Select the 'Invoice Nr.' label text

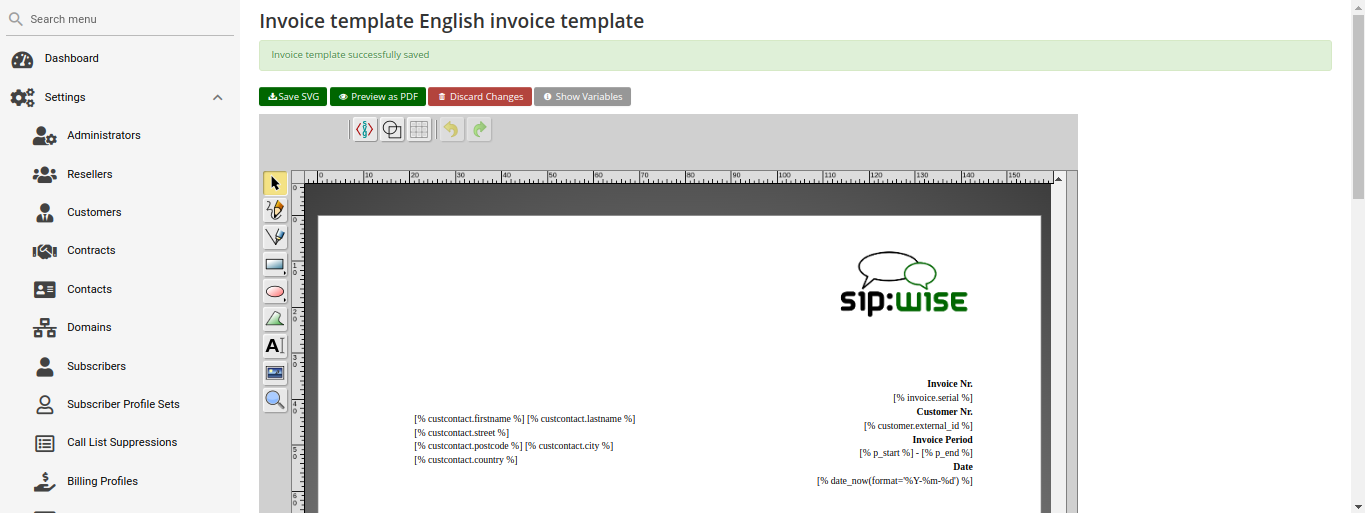click(950, 384)
